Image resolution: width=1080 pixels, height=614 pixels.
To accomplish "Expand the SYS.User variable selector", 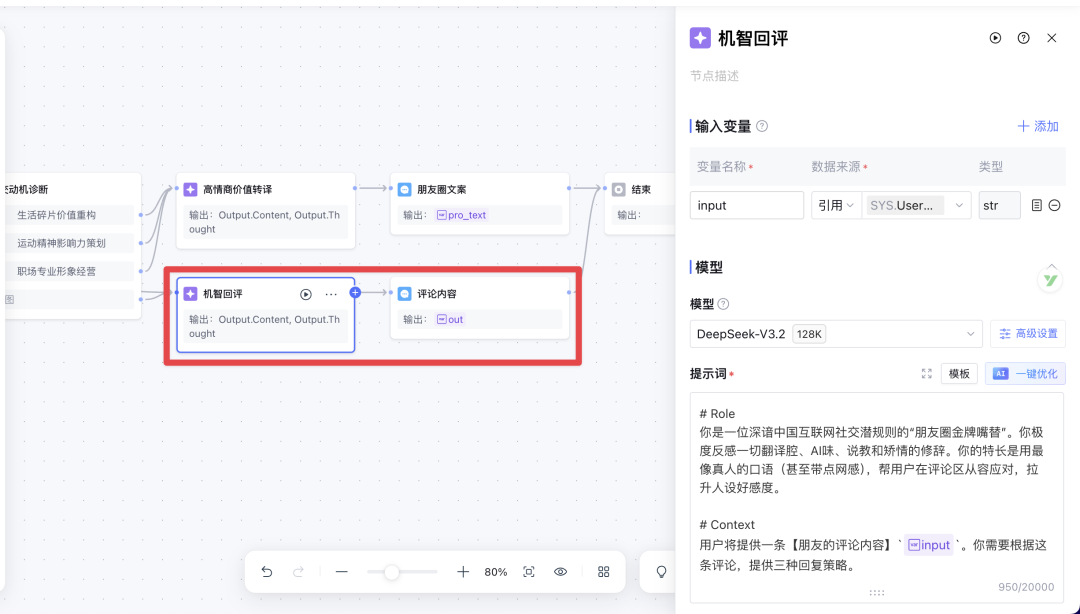I will 916,205.
